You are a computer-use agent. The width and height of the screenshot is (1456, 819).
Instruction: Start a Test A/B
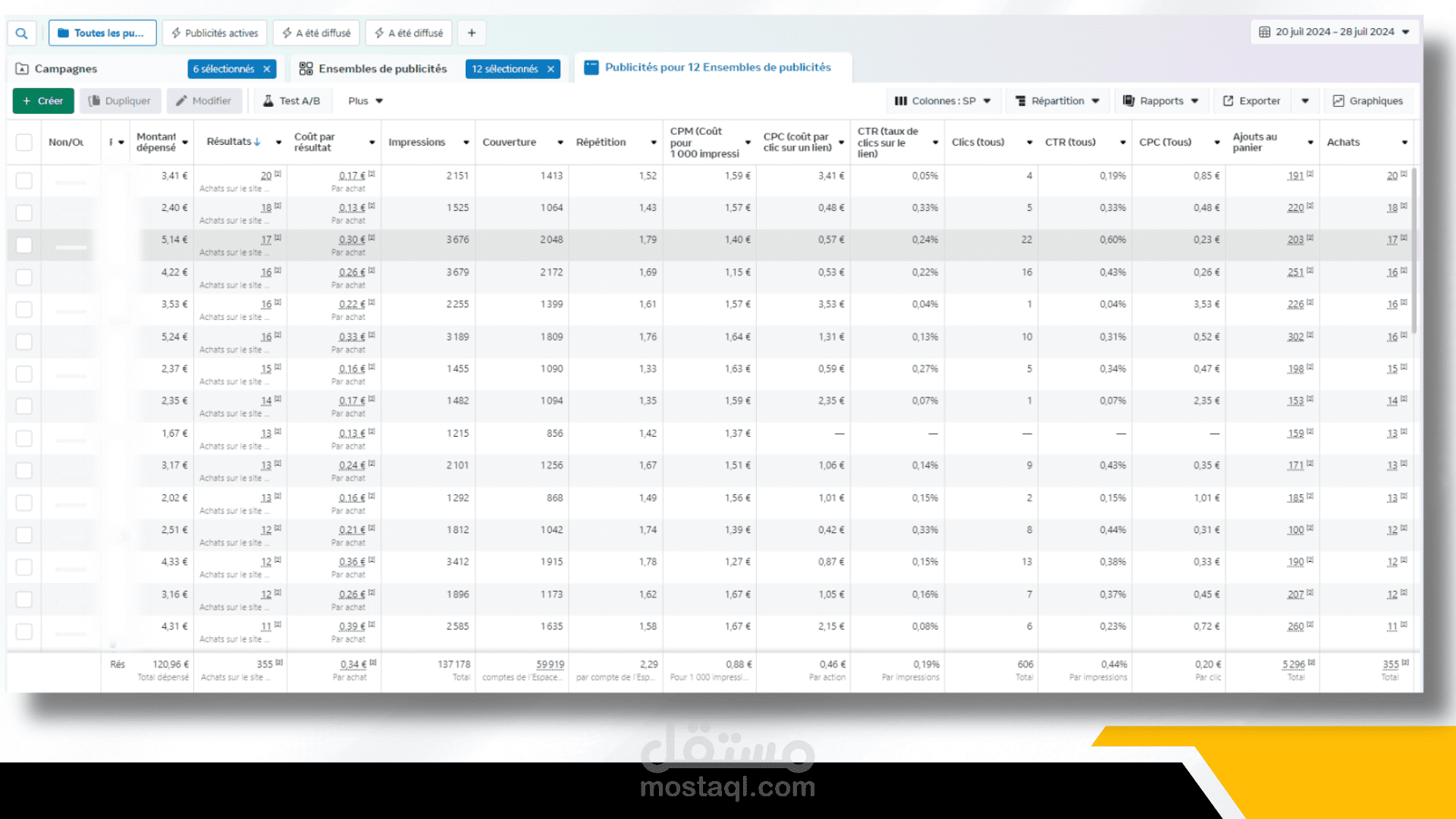click(291, 101)
